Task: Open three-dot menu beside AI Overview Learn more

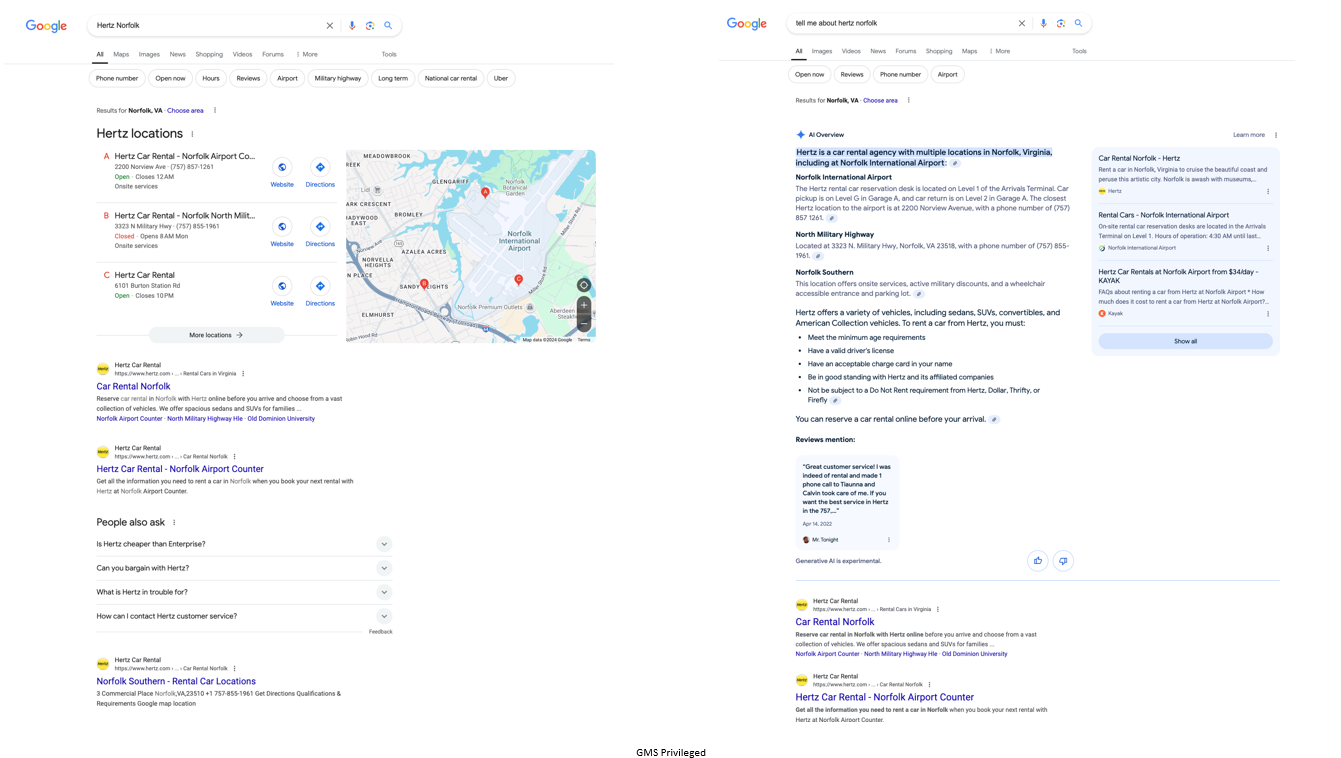Action: click(1276, 135)
